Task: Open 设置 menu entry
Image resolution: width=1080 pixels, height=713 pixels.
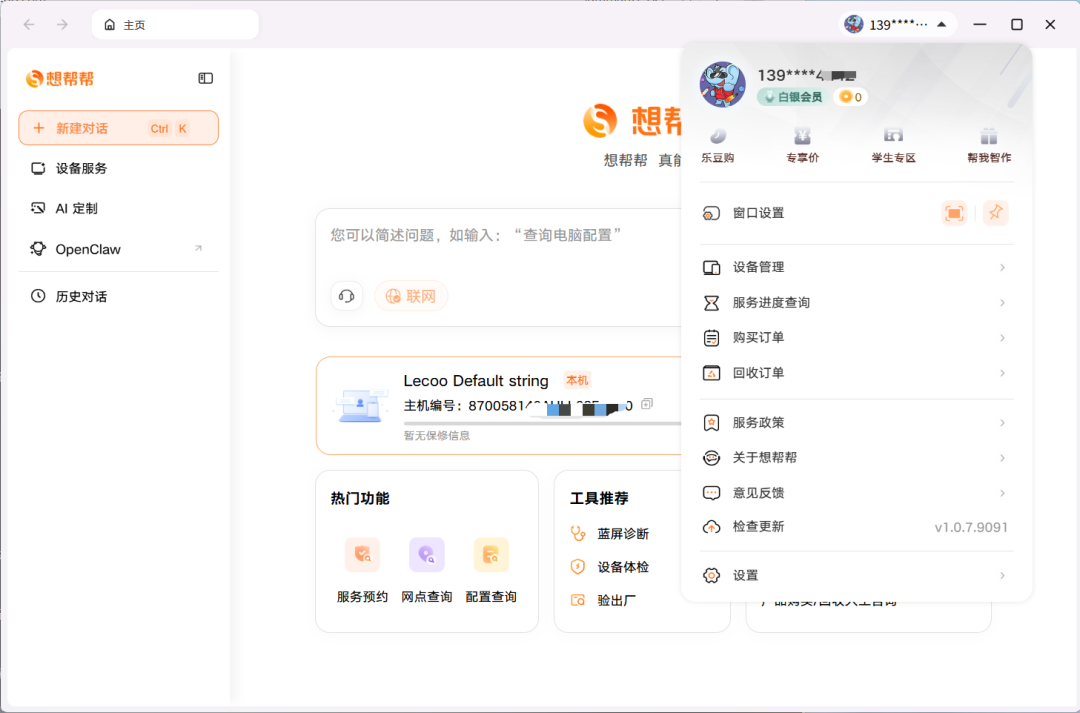Action: (x=856, y=575)
